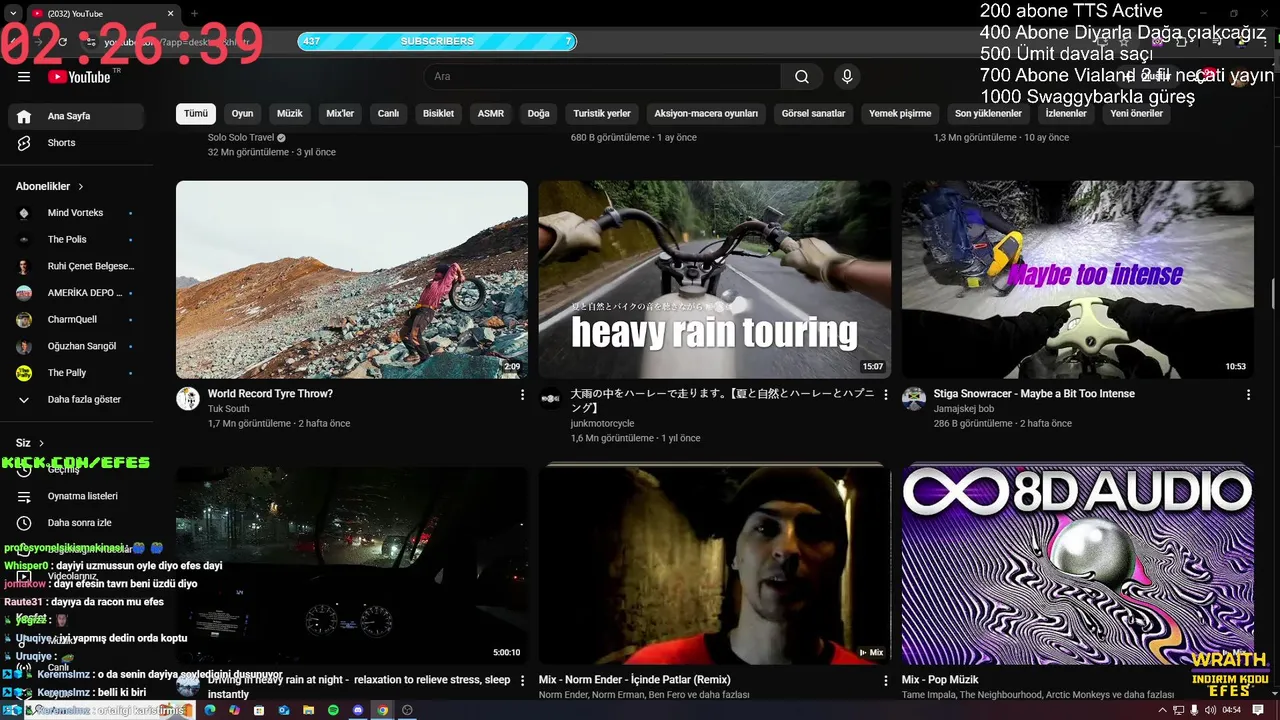Select the Görsel sanatlar chip
This screenshot has width=1280, height=720.
click(x=813, y=113)
